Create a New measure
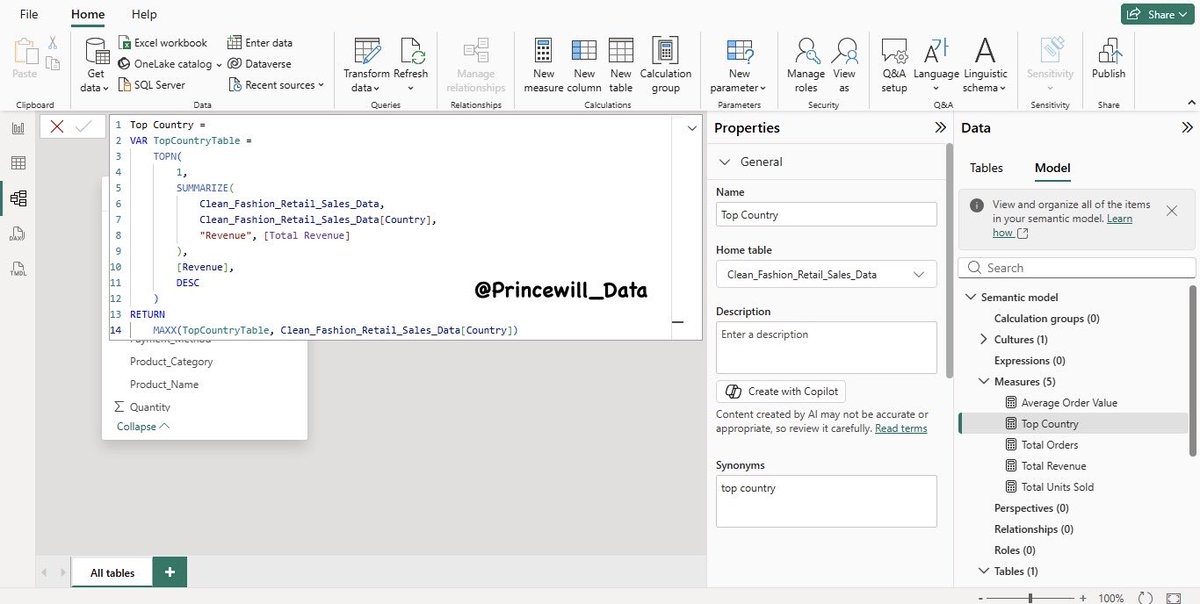Screen dimensions: 1200x604 [544, 65]
